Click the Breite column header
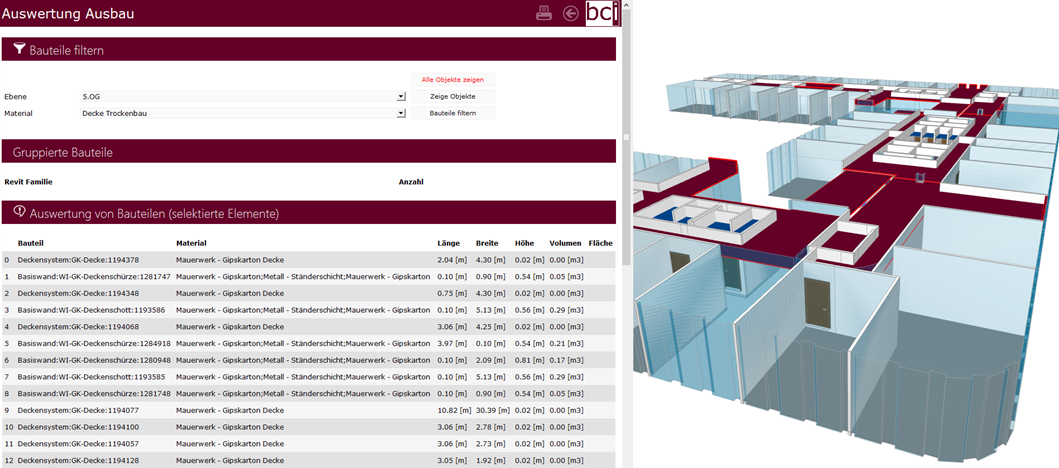Viewport: 1059px width, 468px height. [487, 242]
